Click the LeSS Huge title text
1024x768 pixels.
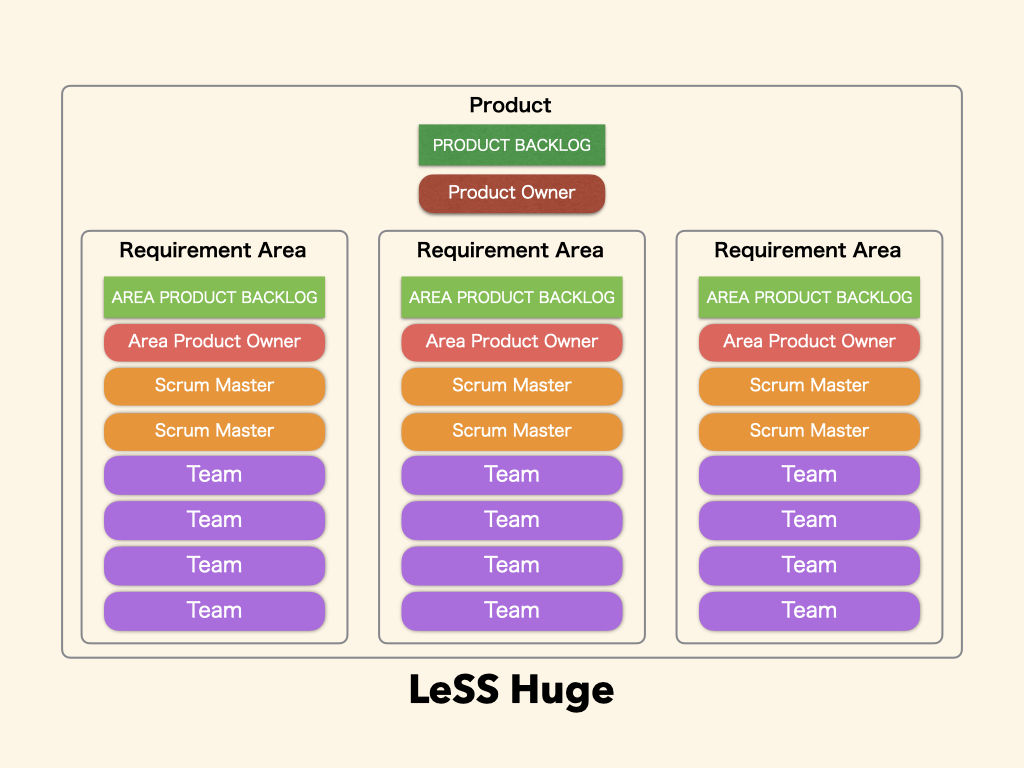click(512, 689)
